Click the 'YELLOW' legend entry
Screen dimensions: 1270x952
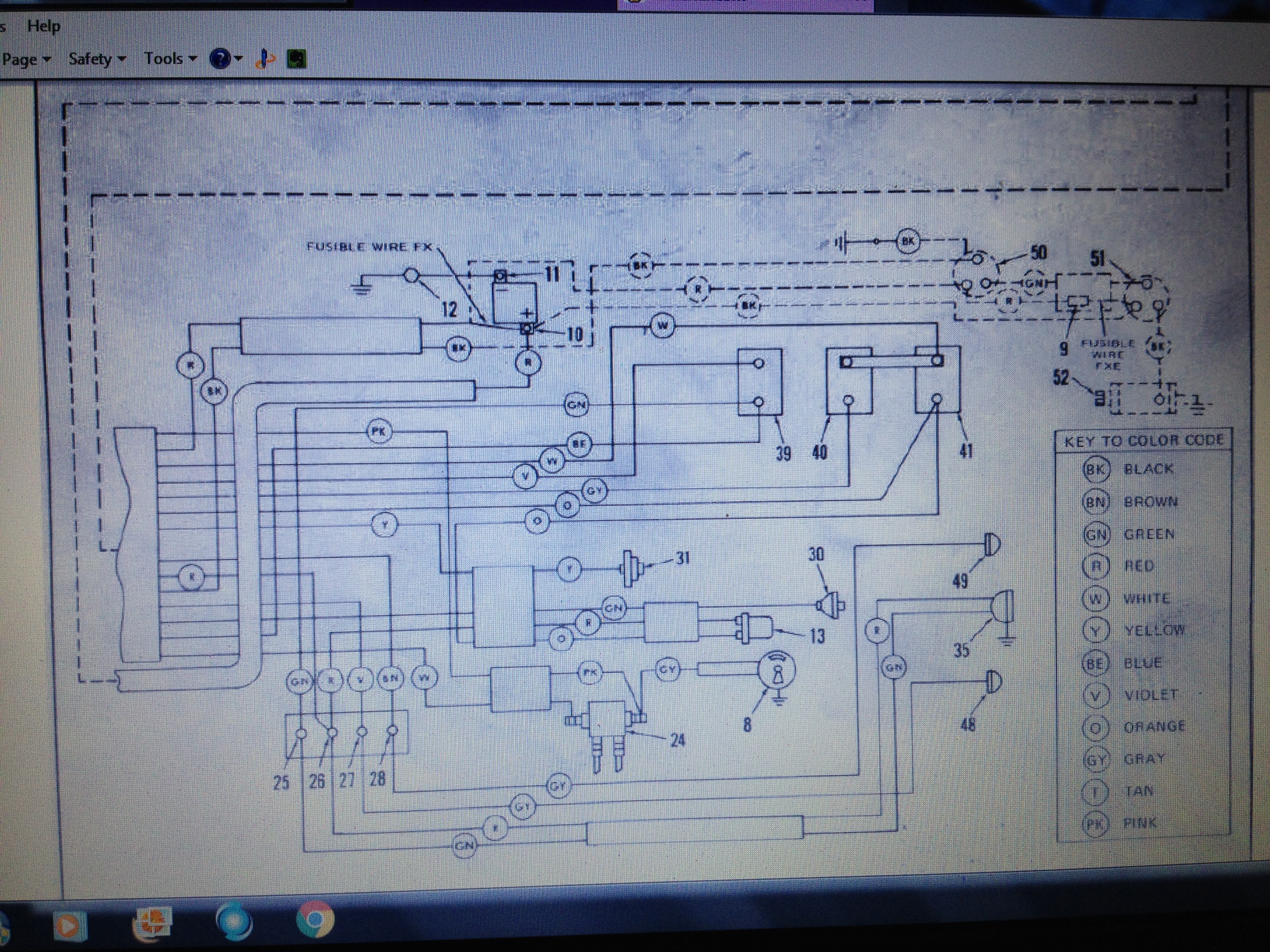1154,630
